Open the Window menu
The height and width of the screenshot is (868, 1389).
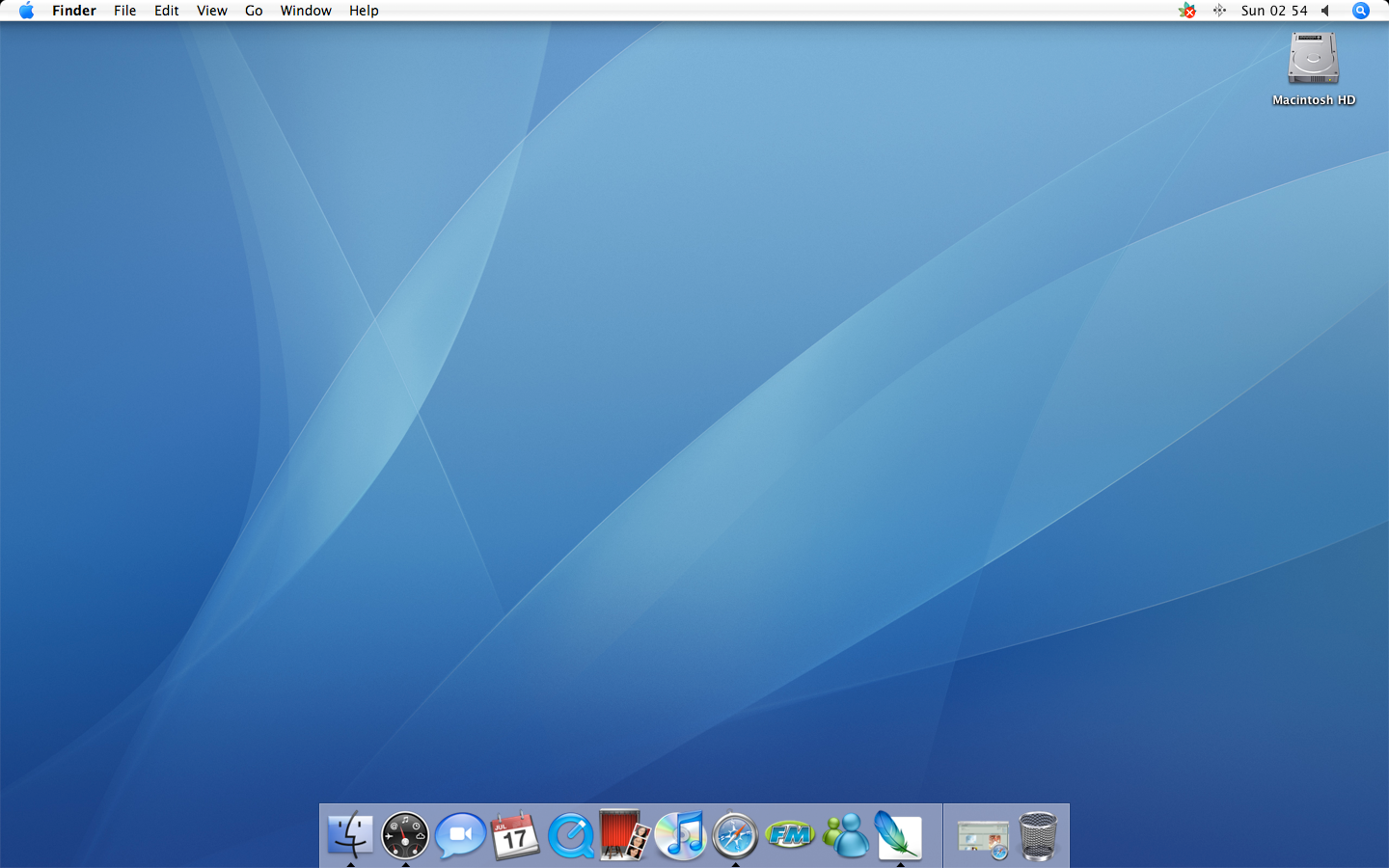(x=306, y=11)
